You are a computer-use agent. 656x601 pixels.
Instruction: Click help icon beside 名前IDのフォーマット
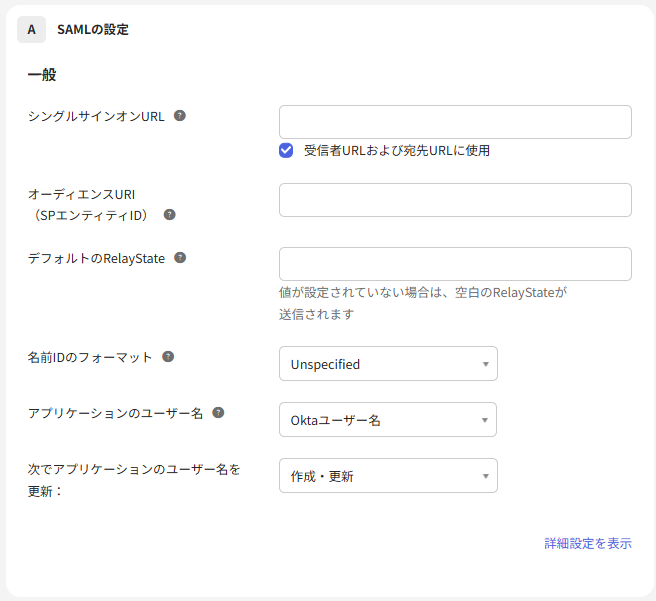coord(168,357)
